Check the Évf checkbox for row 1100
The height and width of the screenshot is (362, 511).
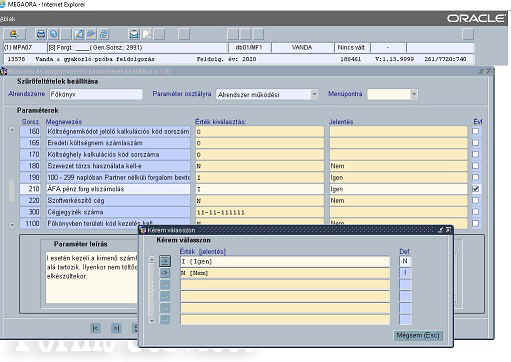[x=476, y=223]
